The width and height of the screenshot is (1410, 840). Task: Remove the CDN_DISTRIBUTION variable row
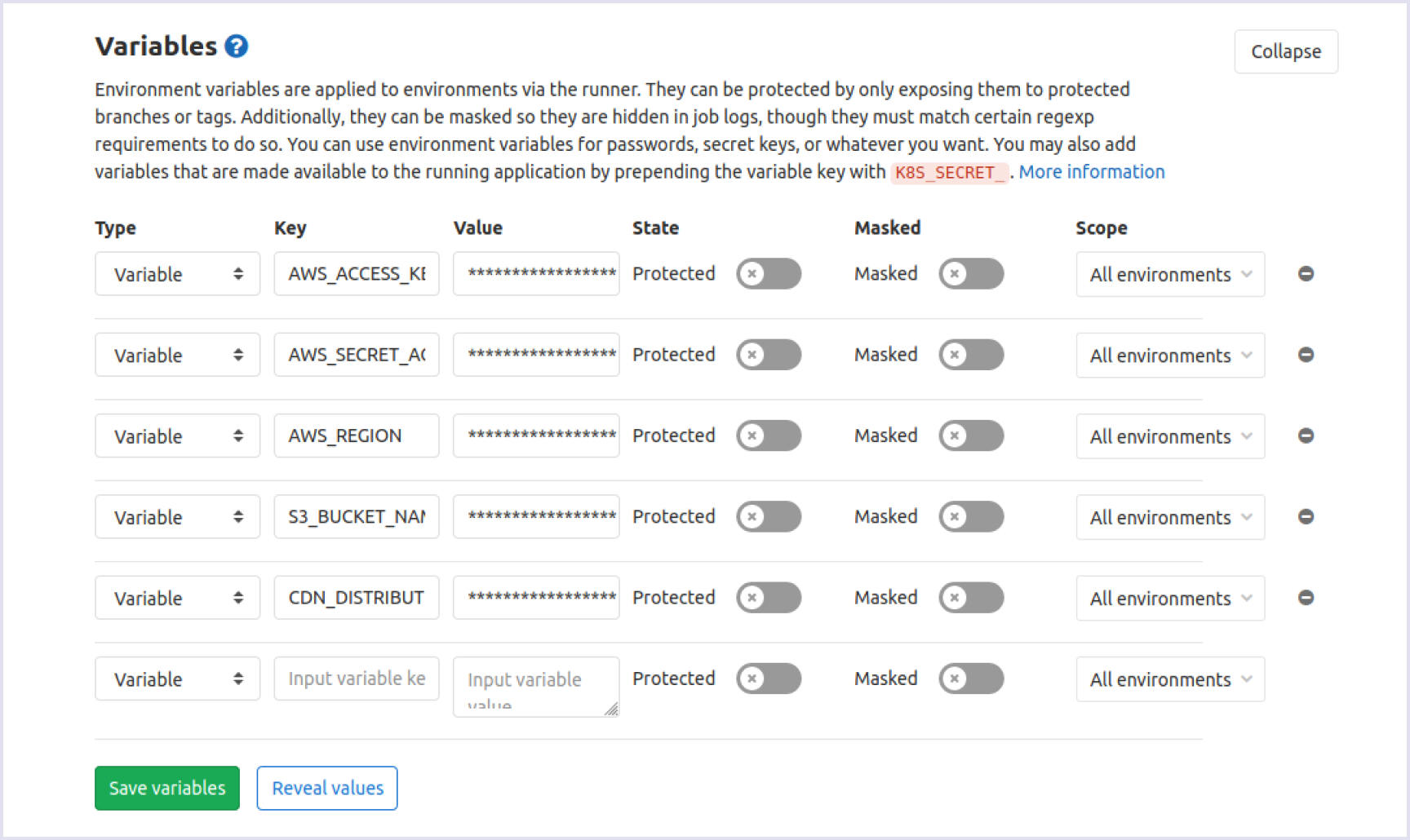[1306, 598]
